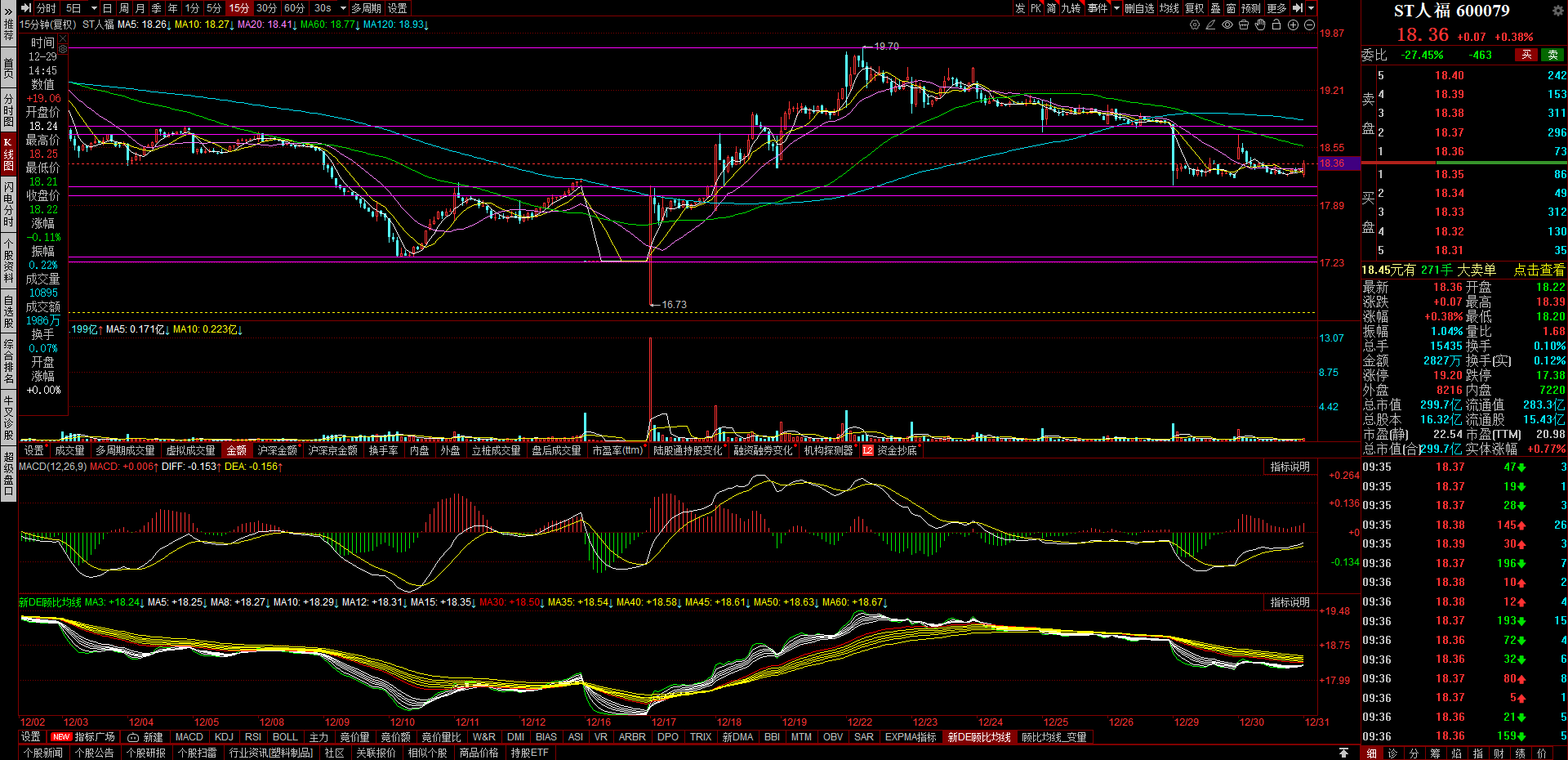Open 个股公告 announcements tab
Viewport: 1568px width, 760px height.
[x=95, y=753]
